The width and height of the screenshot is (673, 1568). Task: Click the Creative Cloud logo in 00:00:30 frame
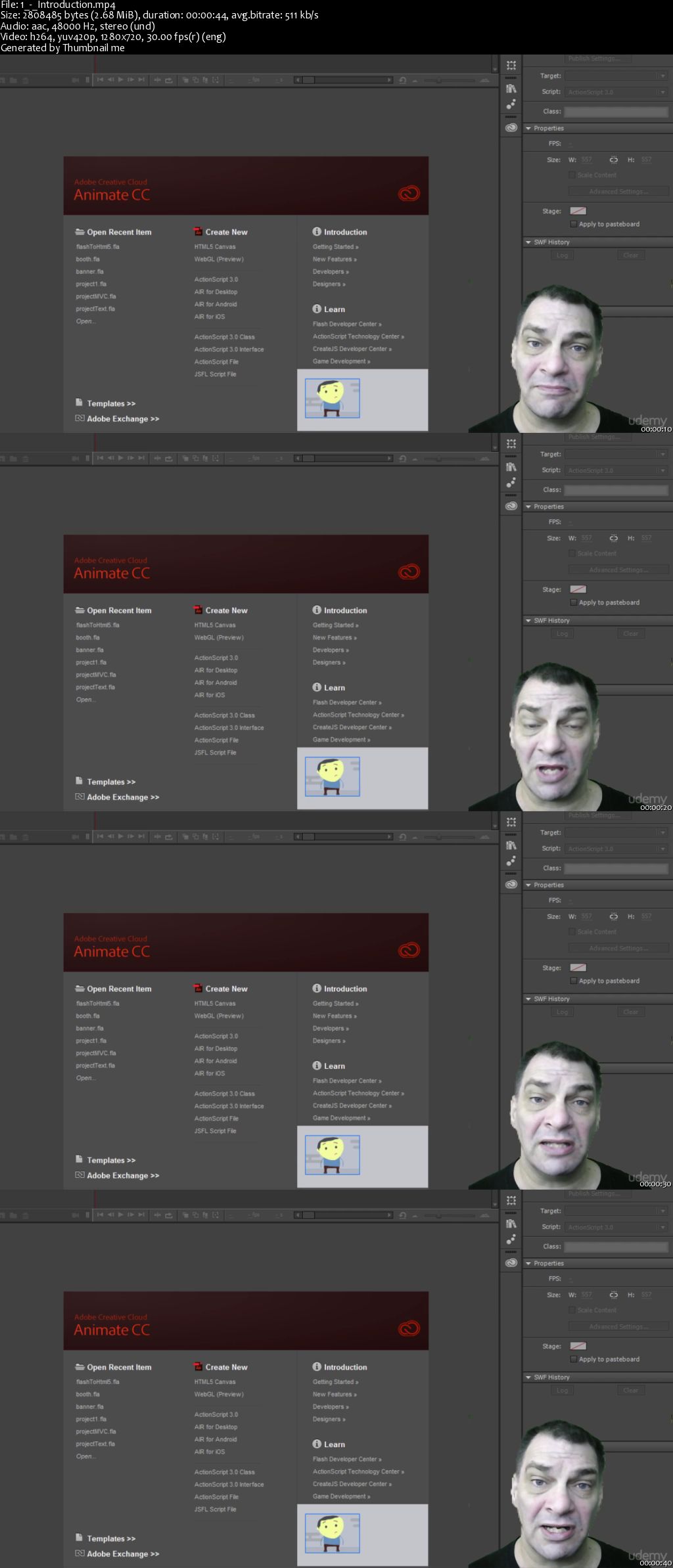tap(409, 951)
